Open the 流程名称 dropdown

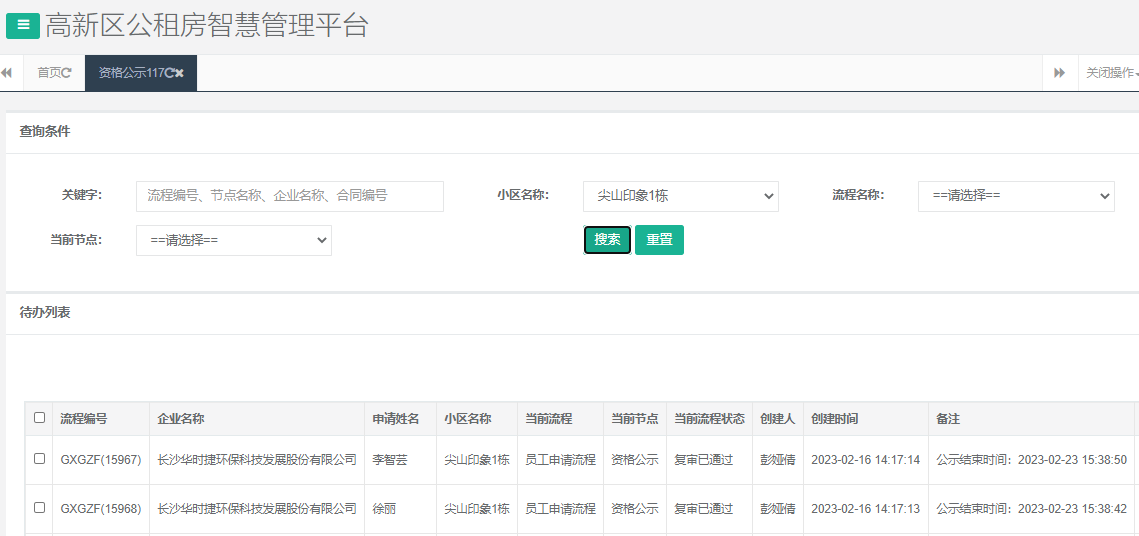pos(1016,196)
